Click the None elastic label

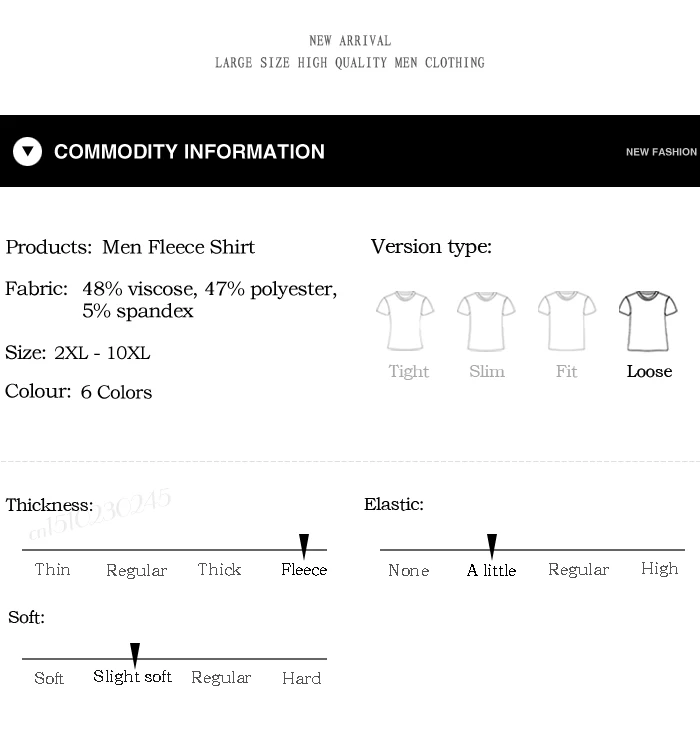click(x=409, y=570)
